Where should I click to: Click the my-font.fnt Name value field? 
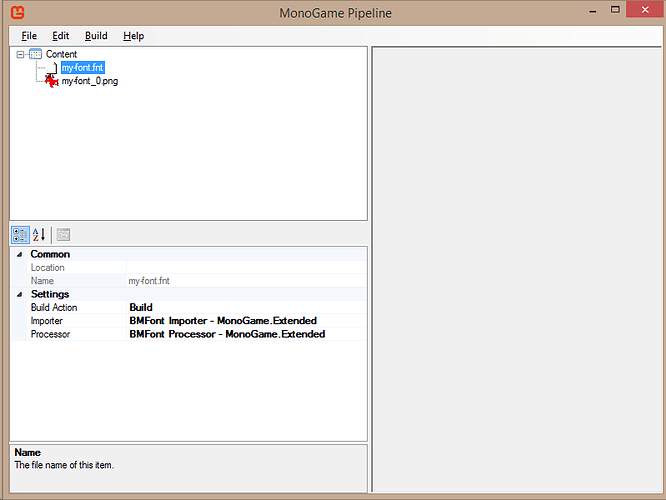coord(246,281)
